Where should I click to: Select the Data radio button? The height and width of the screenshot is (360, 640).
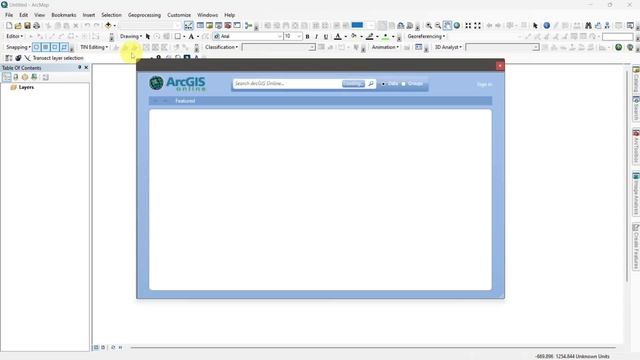[x=383, y=84]
